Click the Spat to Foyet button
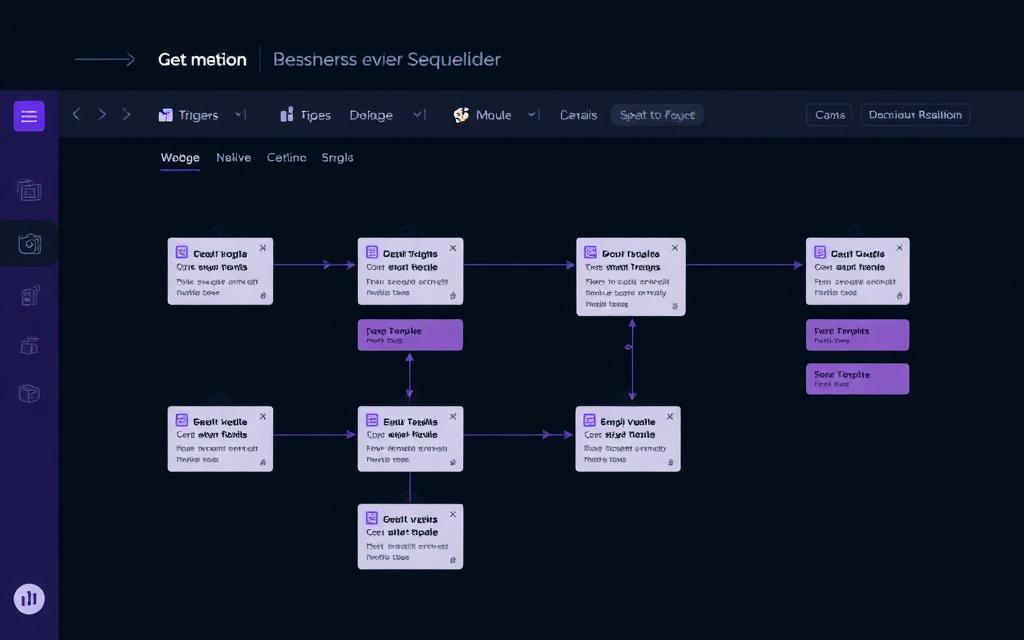This screenshot has height=640, width=1024. click(657, 115)
